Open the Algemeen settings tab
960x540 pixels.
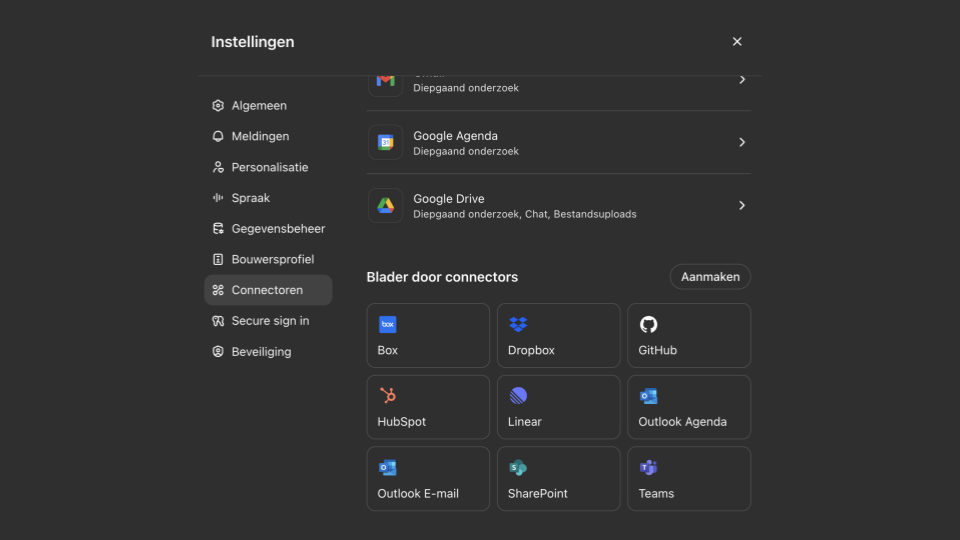[259, 106]
